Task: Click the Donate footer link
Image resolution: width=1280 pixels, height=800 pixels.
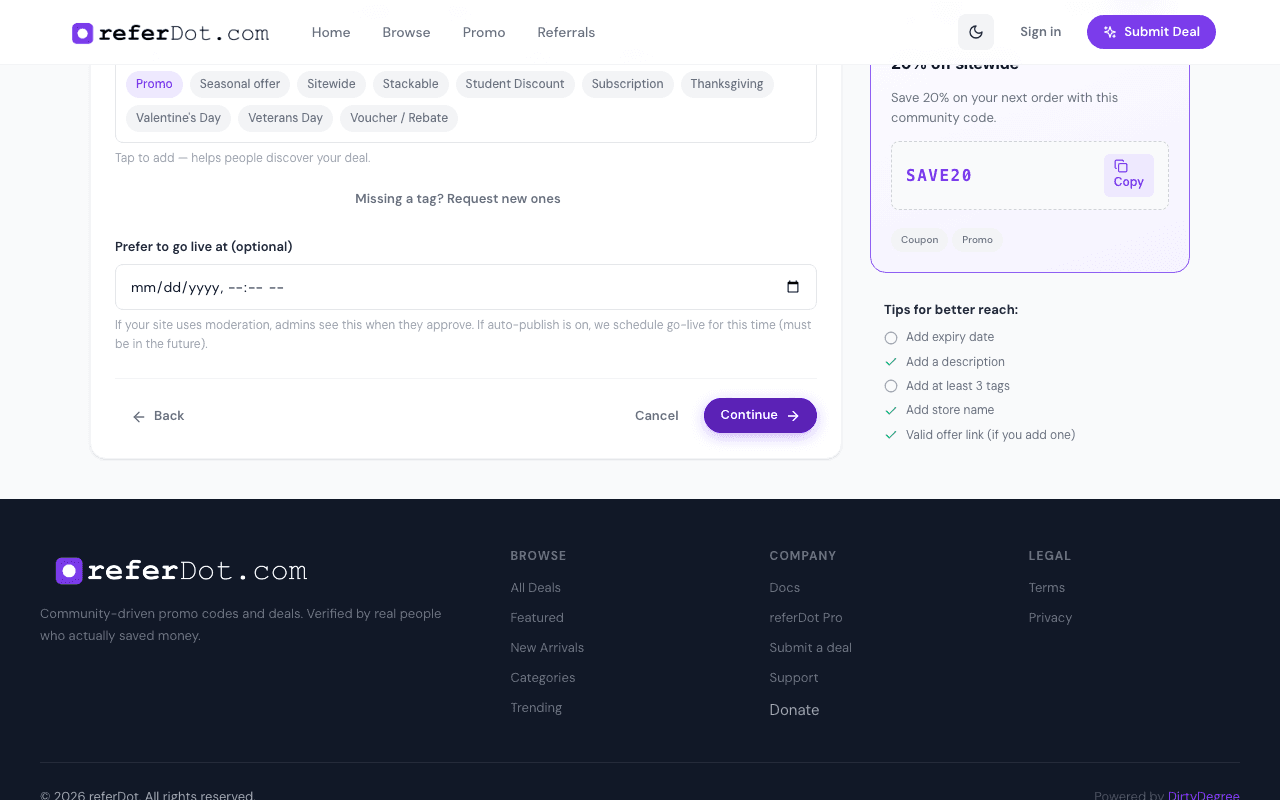Action: [x=794, y=710]
